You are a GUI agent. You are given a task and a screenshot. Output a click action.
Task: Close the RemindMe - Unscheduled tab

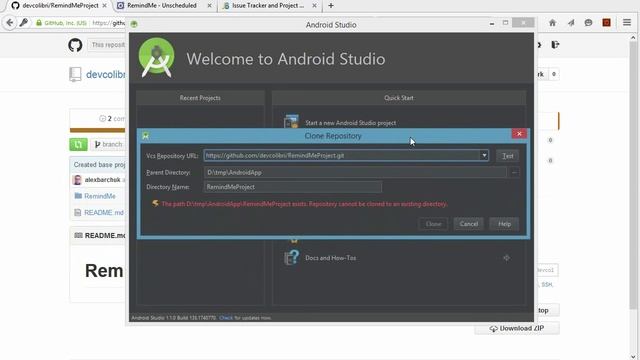click(x=209, y=6)
